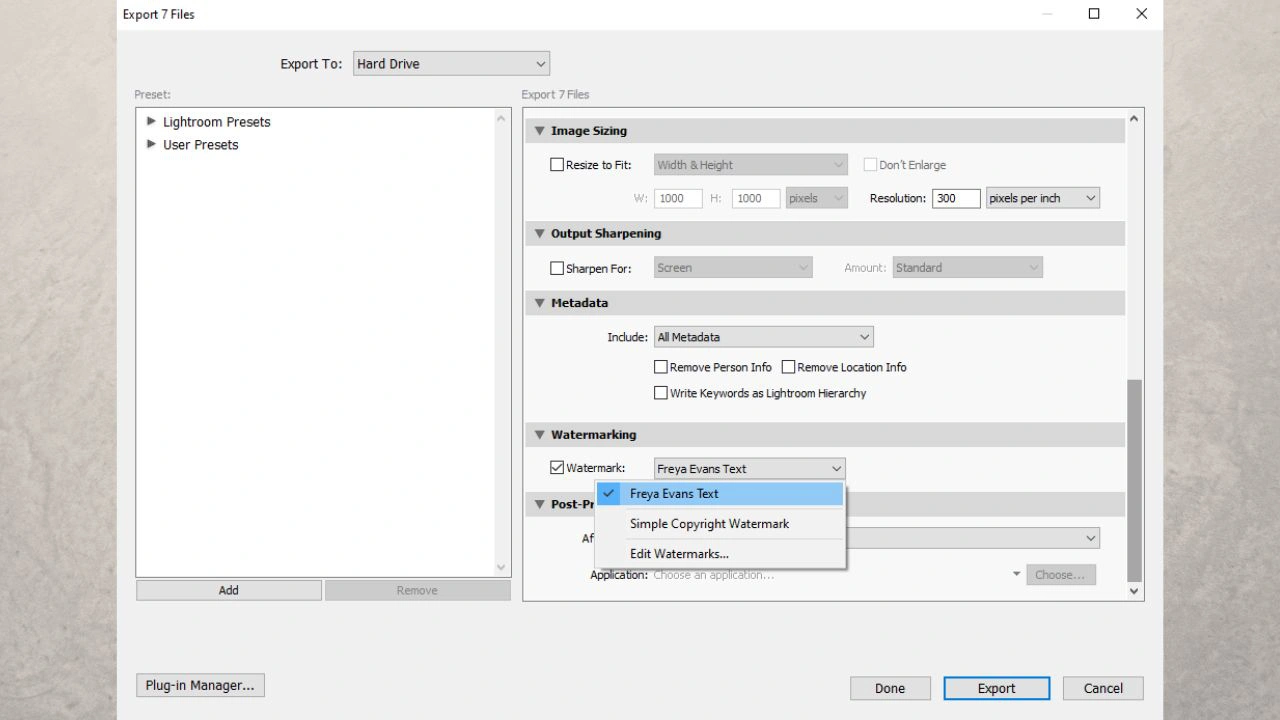The image size is (1280, 720).
Task: Click the Export button
Action: click(x=997, y=688)
